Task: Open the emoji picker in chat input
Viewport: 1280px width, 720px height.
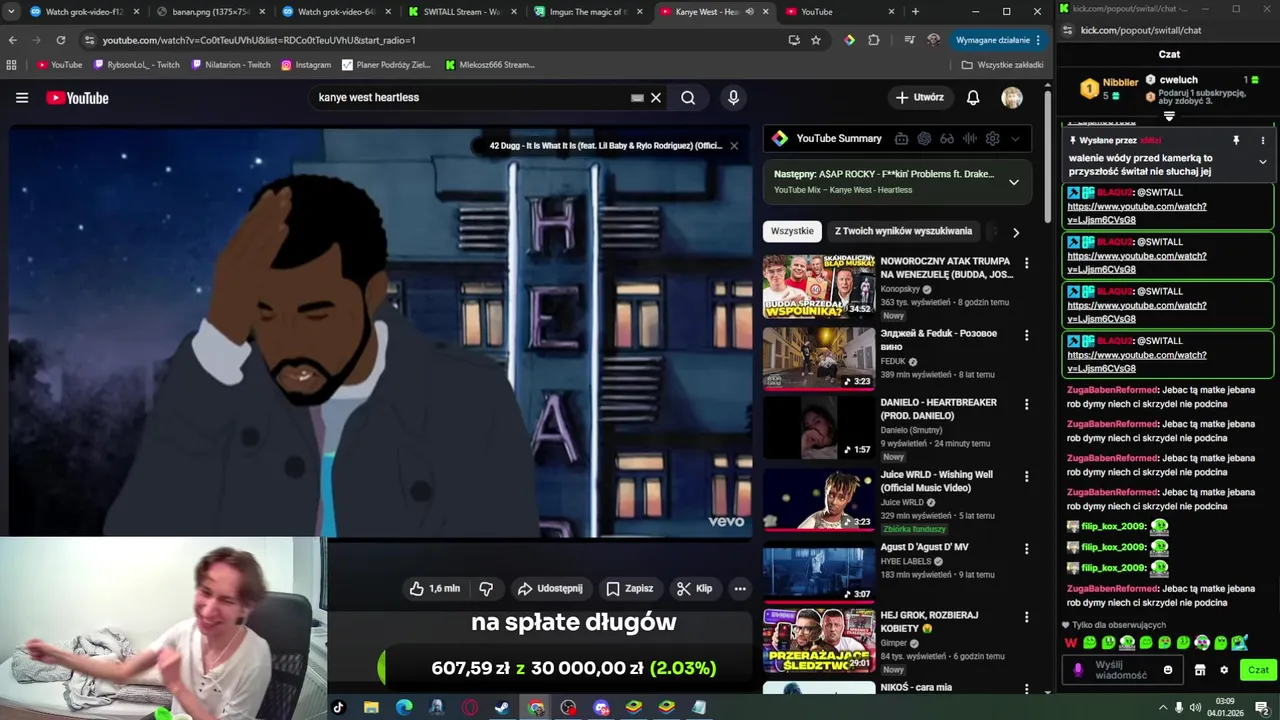Action: click(x=1168, y=670)
